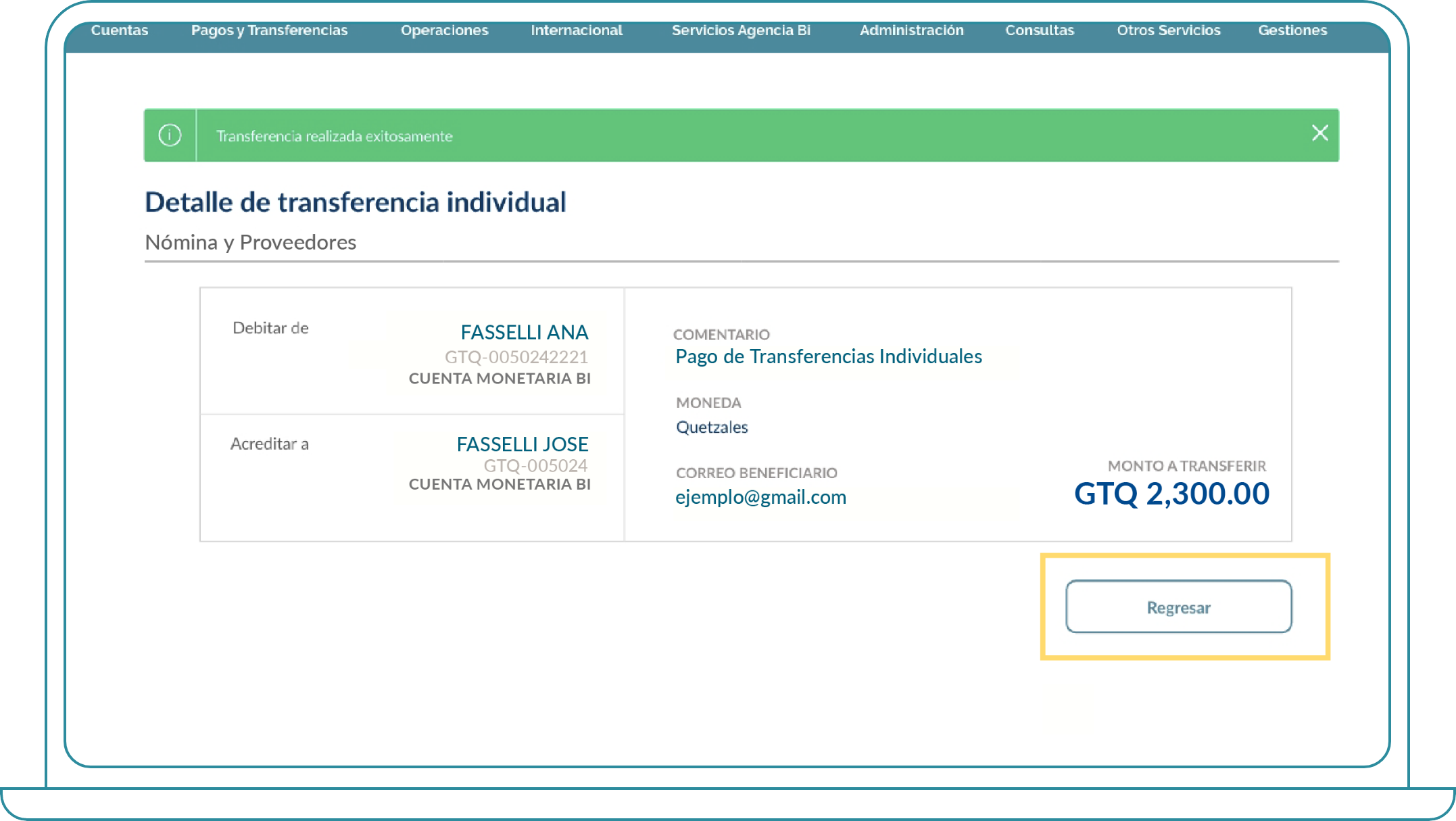Click account number GTQ-0050242221
Viewport: 1456px width, 821px height.
(x=516, y=356)
